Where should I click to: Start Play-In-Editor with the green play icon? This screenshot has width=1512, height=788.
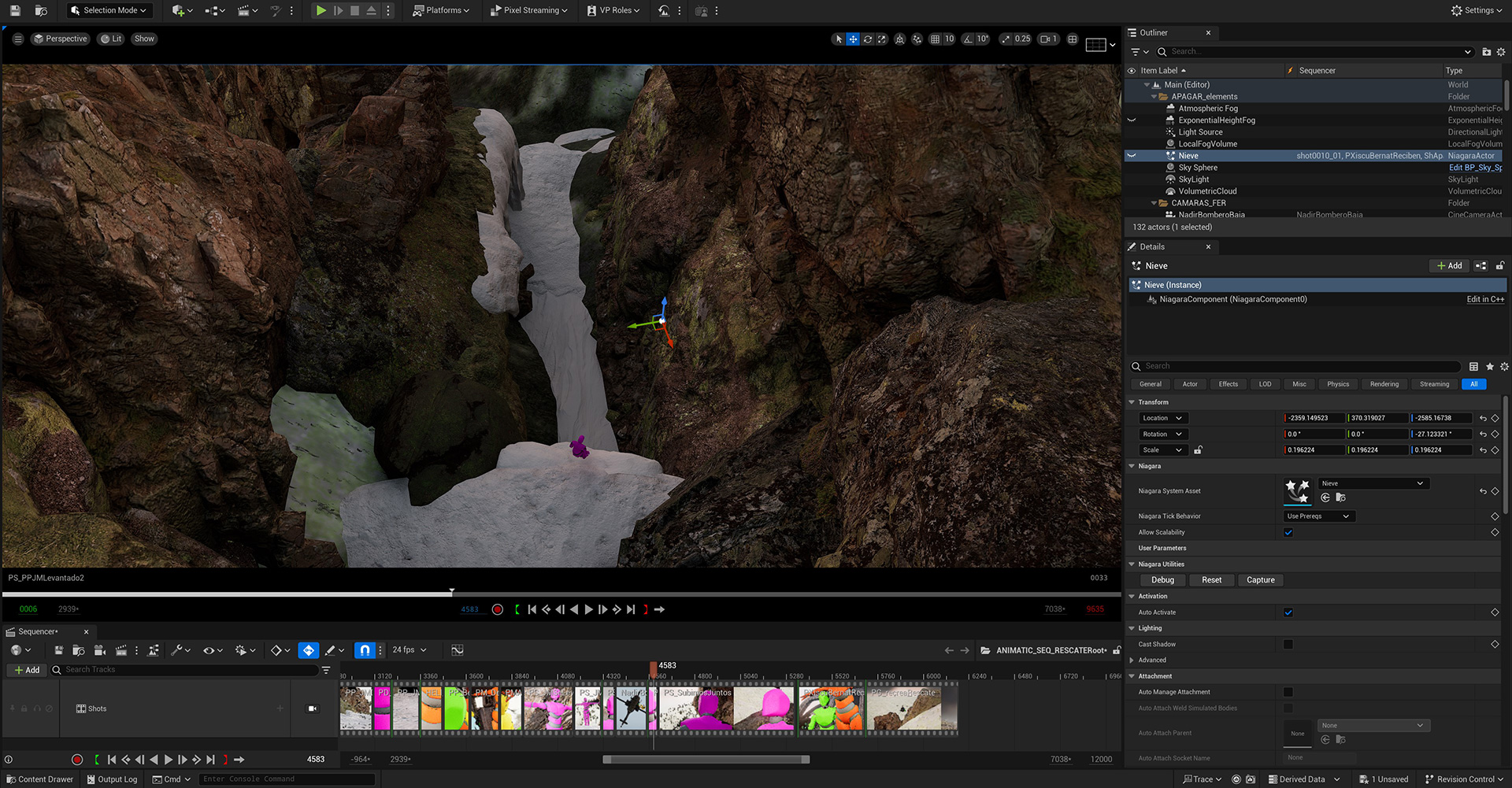tap(321, 10)
